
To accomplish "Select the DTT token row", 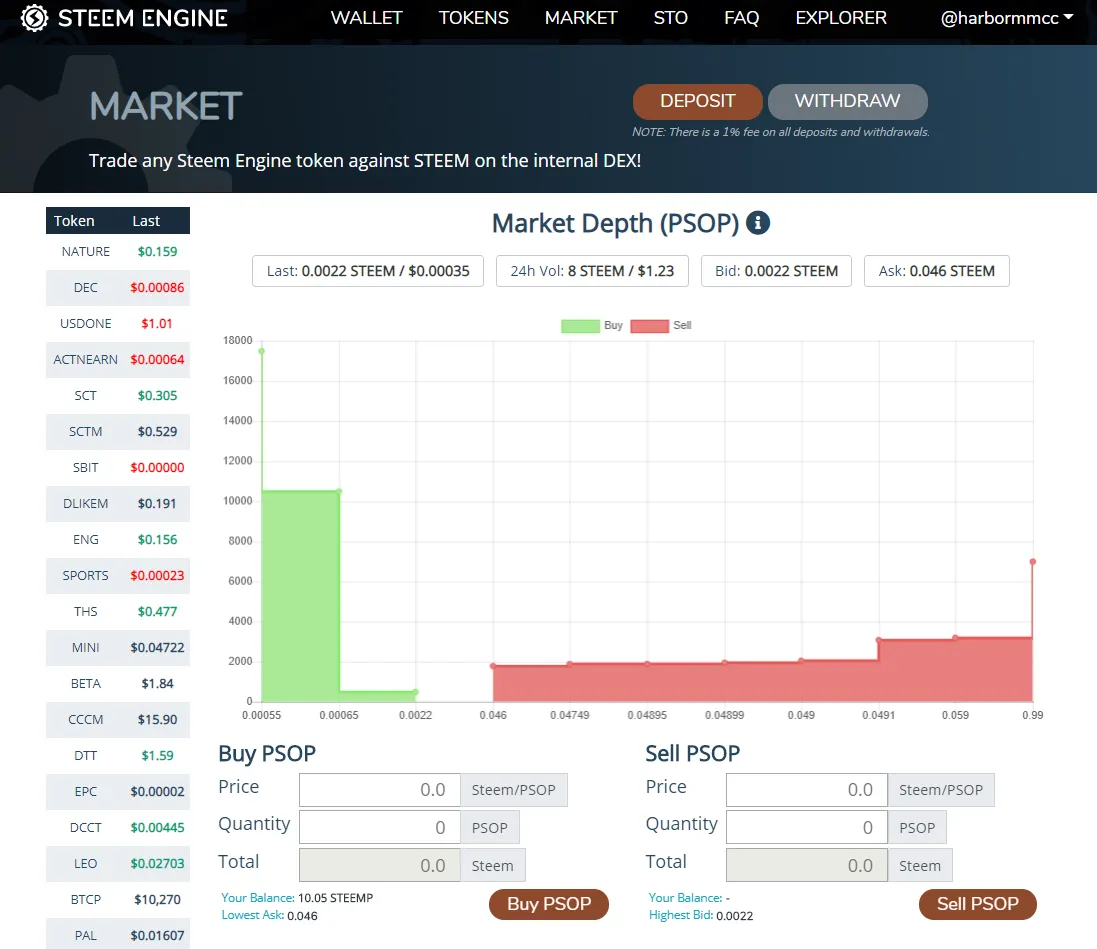I will (x=118, y=757).
